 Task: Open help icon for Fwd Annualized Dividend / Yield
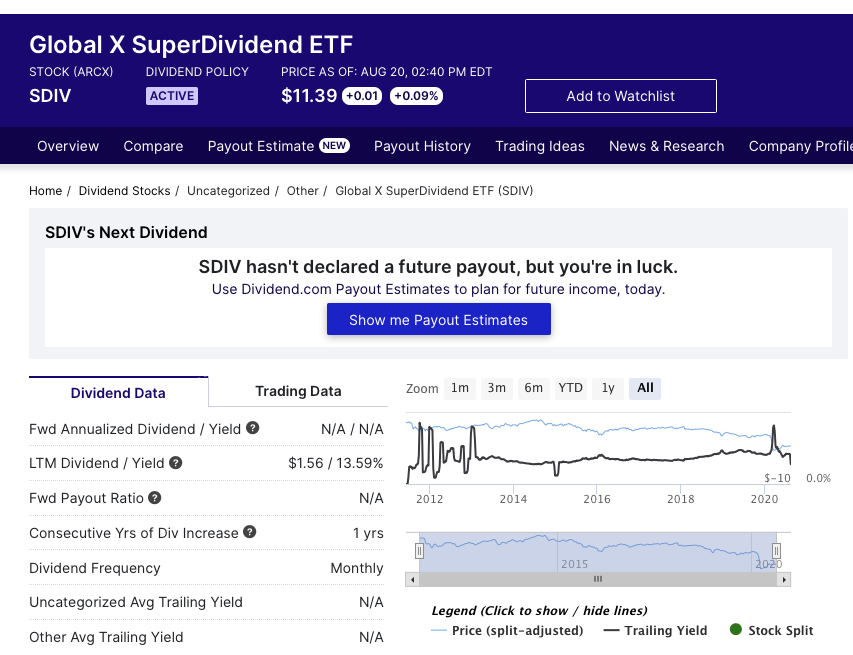pyautogui.click(x=252, y=428)
